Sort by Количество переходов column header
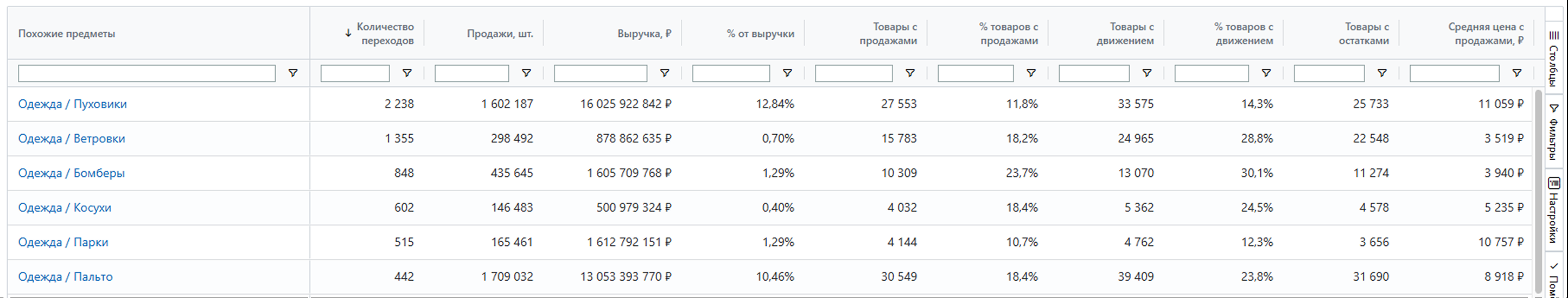1568x298 pixels. pyautogui.click(x=385, y=33)
